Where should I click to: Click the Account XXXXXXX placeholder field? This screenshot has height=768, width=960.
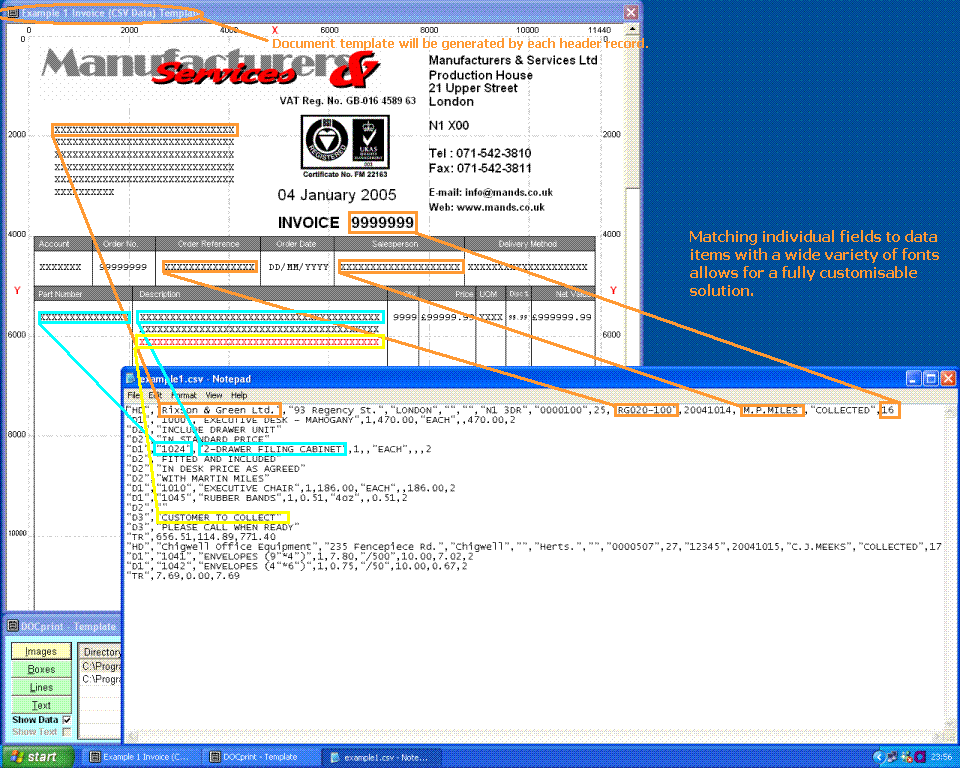click(60, 267)
